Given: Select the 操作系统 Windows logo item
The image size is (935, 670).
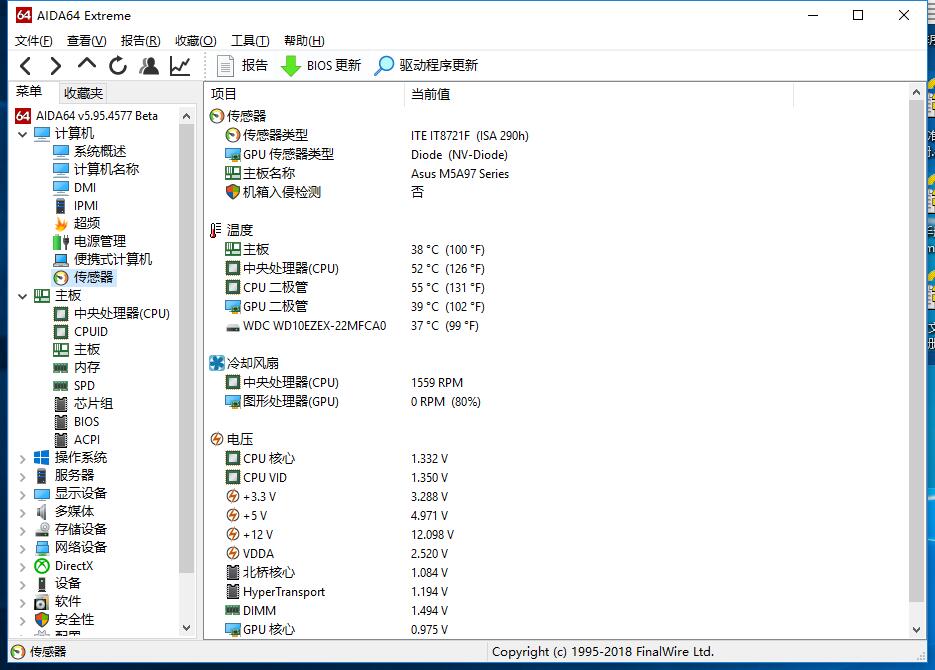Looking at the screenshot, I should (x=70, y=458).
